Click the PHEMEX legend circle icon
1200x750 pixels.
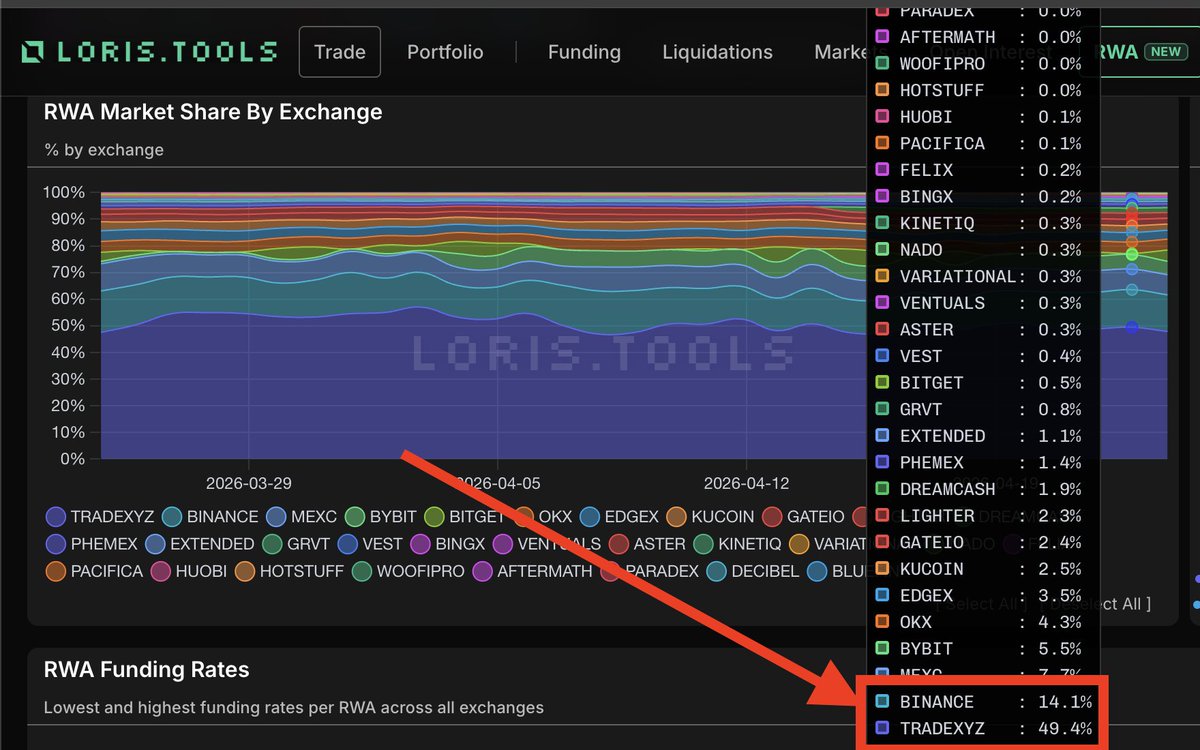pos(55,544)
